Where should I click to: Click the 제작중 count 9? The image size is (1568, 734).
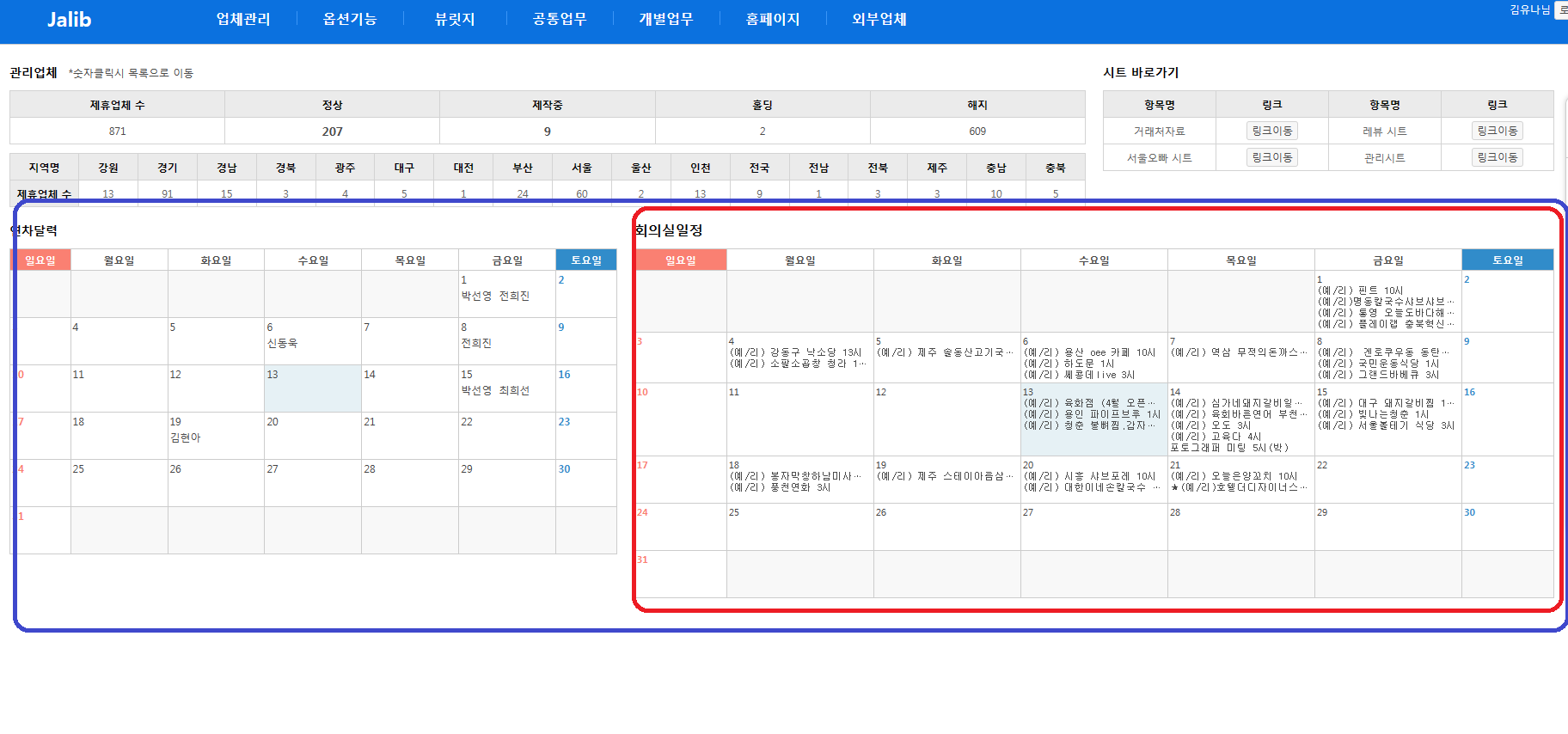[x=548, y=132]
